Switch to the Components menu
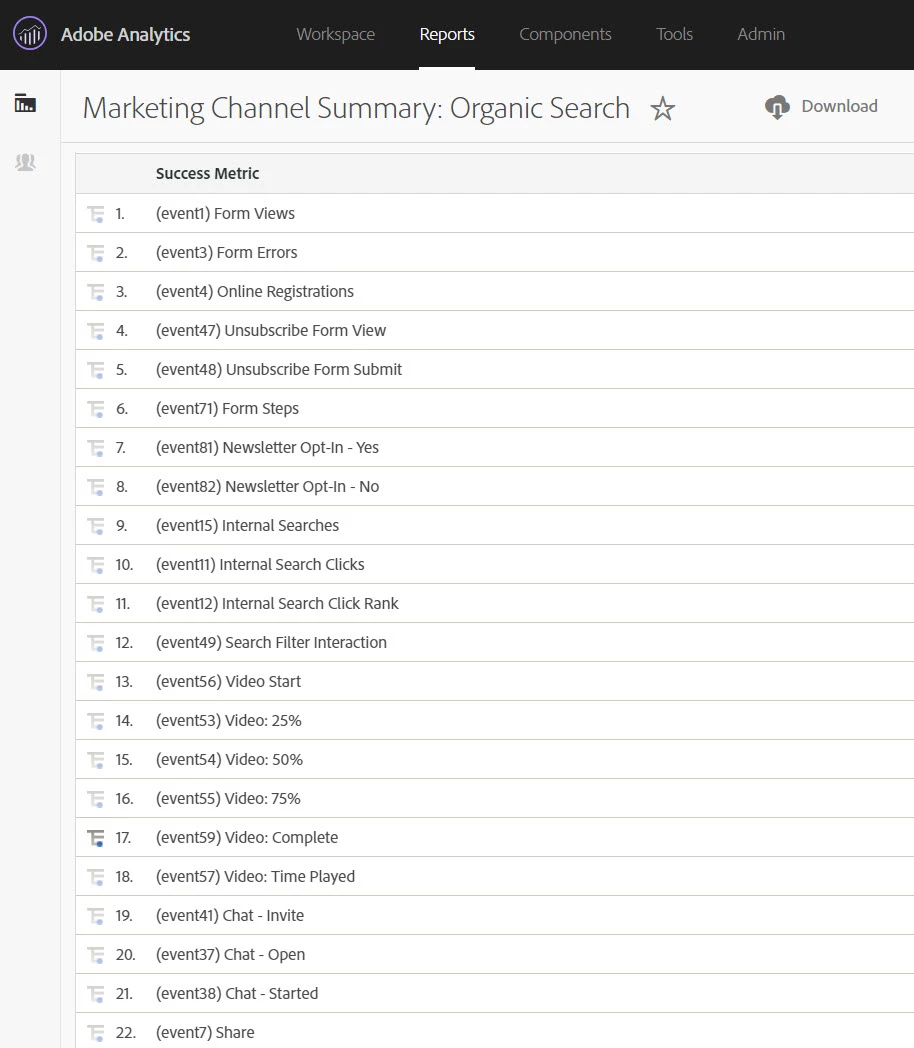The width and height of the screenshot is (914, 1048). (x=565, y=34)
